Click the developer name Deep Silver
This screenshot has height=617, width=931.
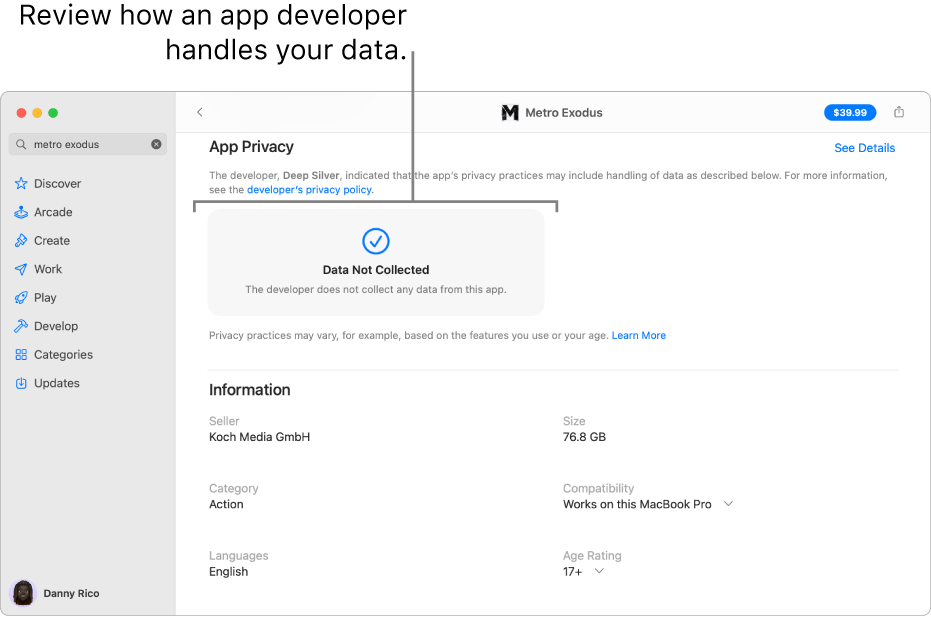[x=311, y=175]
